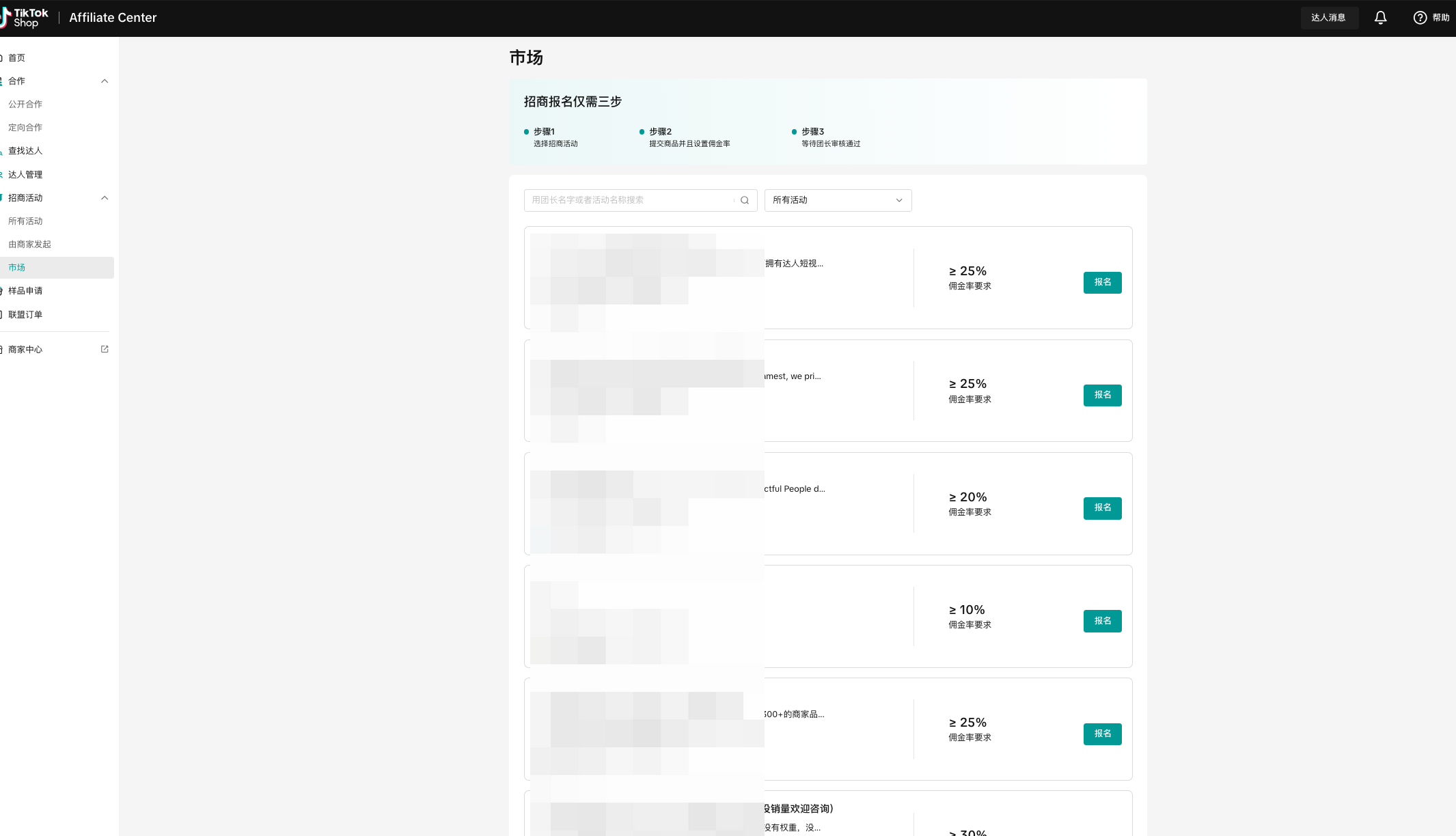Open the notification bell
Image resolution: width=1456 pixels, height=836 pixels.
point(1380,18)
